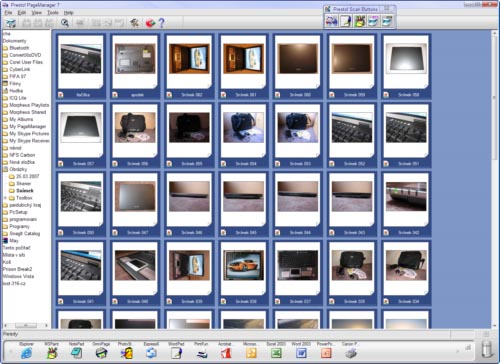The height and width of the screenshot is (364, 500).
Task: Select the NFS Carbon folder
Action: coord(22,155)
